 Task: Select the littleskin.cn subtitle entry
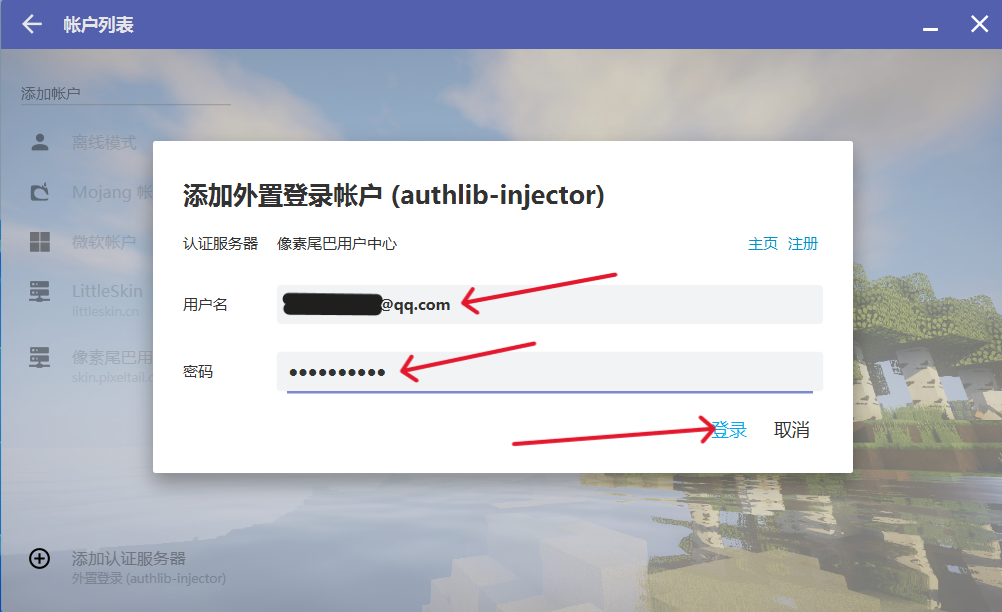pos(105,311)
